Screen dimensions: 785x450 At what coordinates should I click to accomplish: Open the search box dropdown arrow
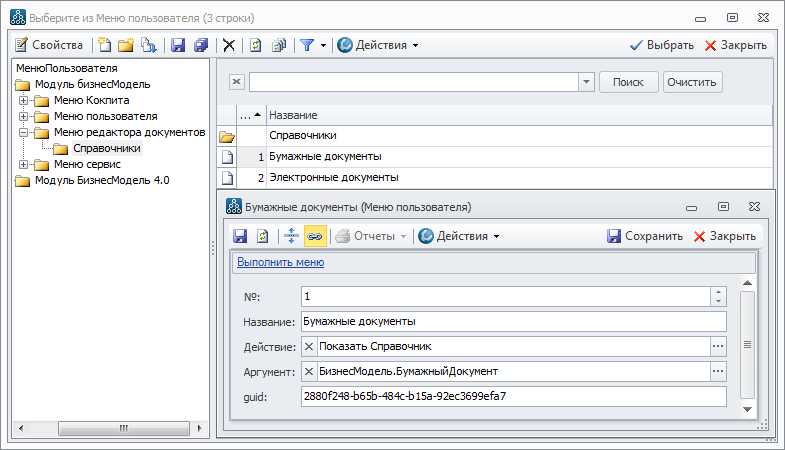[585, 82]
